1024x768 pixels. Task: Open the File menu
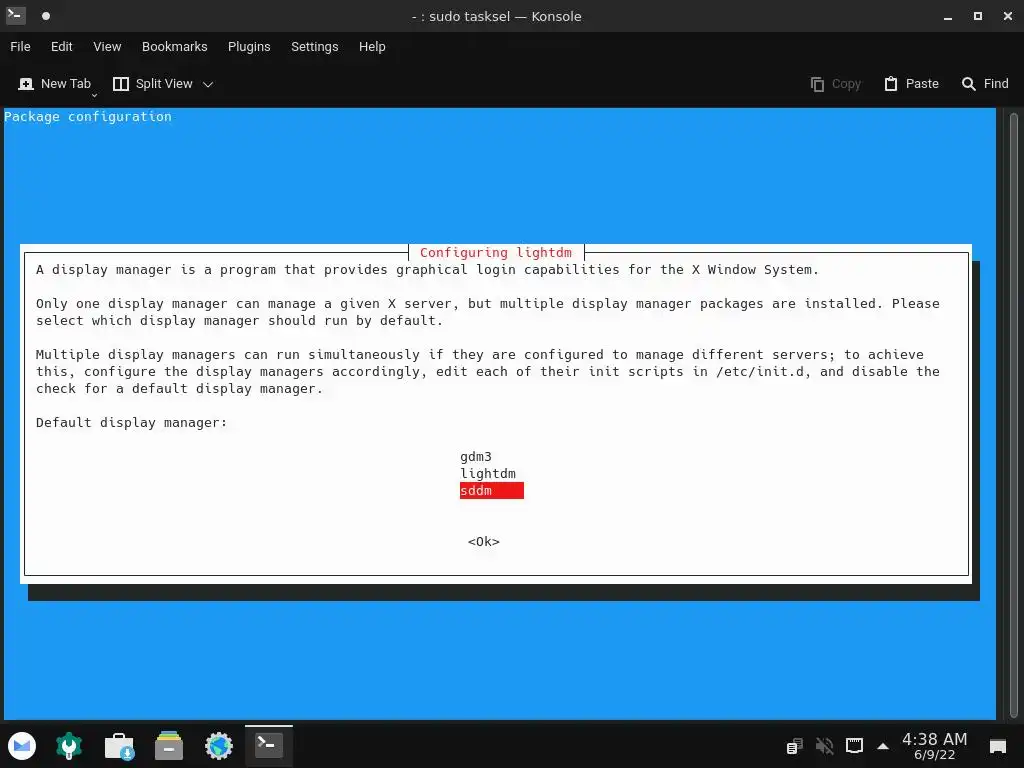point(20,46)
